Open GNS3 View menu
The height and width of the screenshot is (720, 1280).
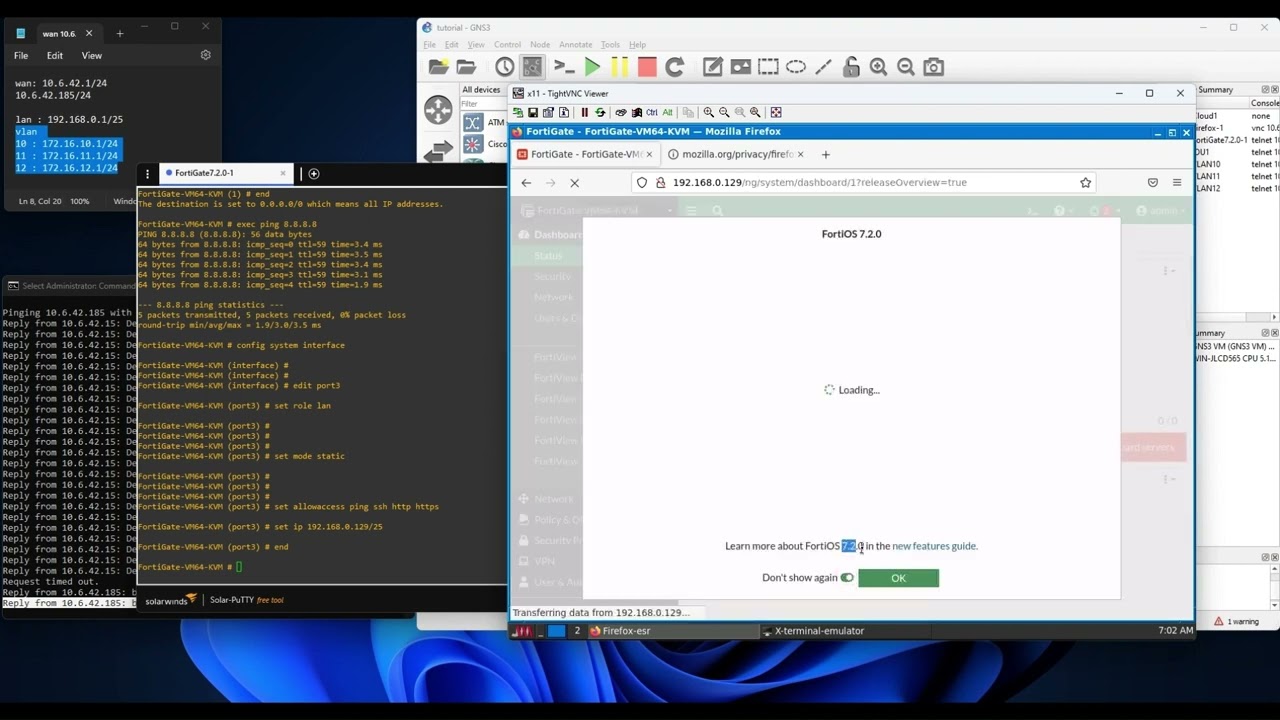coord(476,45)
